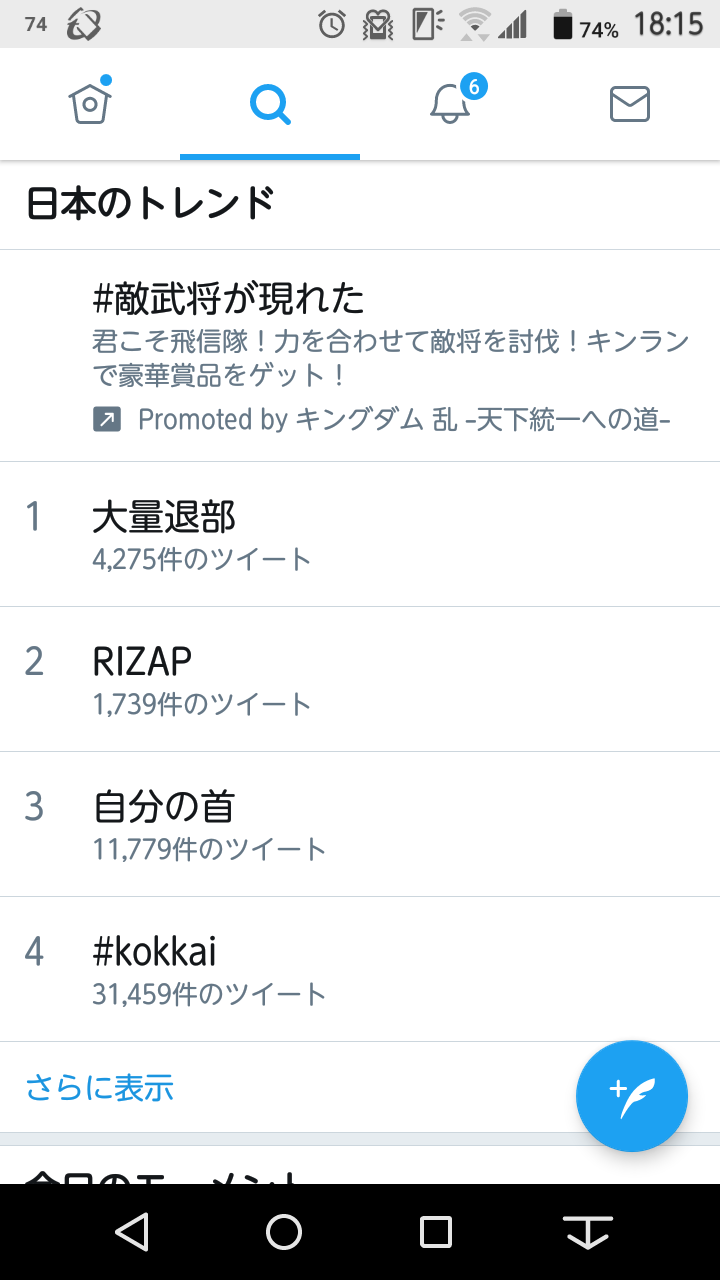
Task: Tap the Android recent apps square button
Action: click(x=436, y=1232)
